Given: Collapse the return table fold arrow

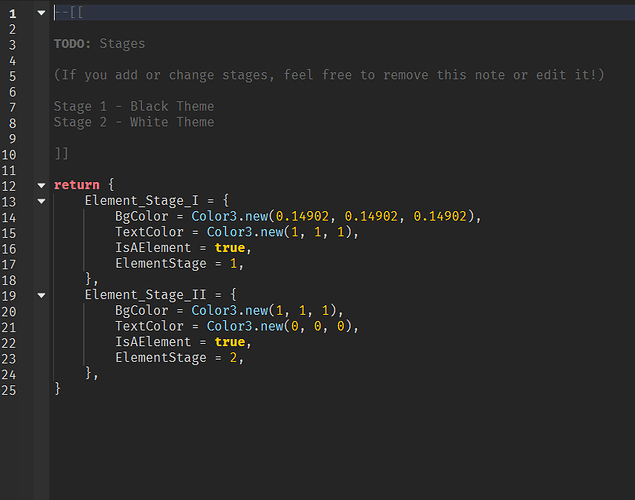Looking at the screenshot, I should [41, 185].
